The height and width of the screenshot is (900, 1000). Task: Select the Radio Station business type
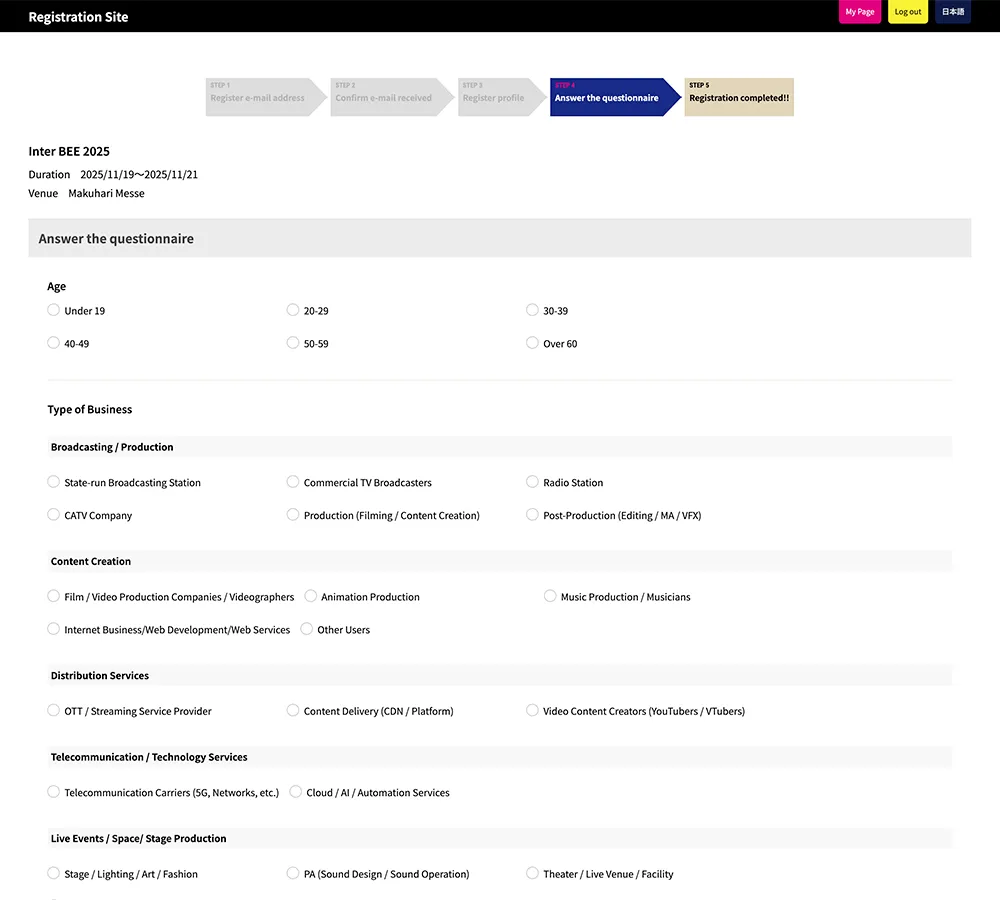533,482
